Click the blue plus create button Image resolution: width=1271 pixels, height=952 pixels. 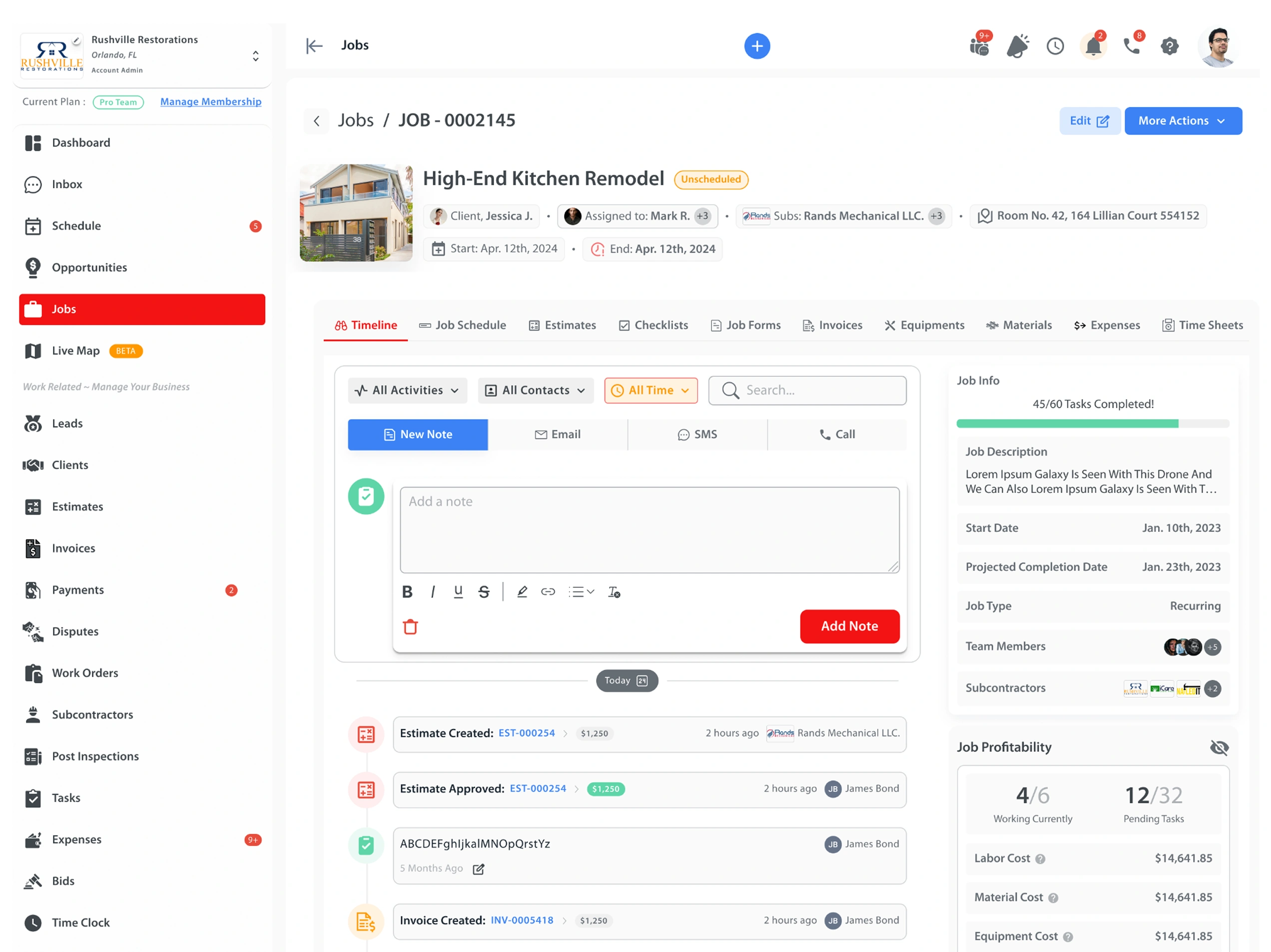[757, 46]
